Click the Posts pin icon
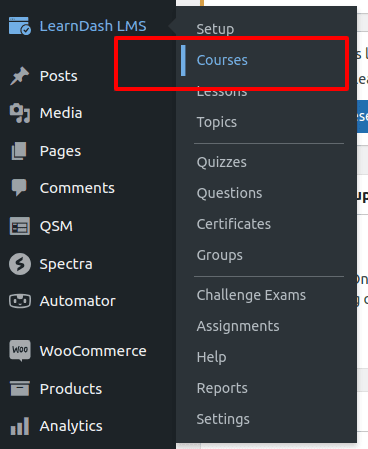This screenshot has height=449, width=368. click(19, 76)
